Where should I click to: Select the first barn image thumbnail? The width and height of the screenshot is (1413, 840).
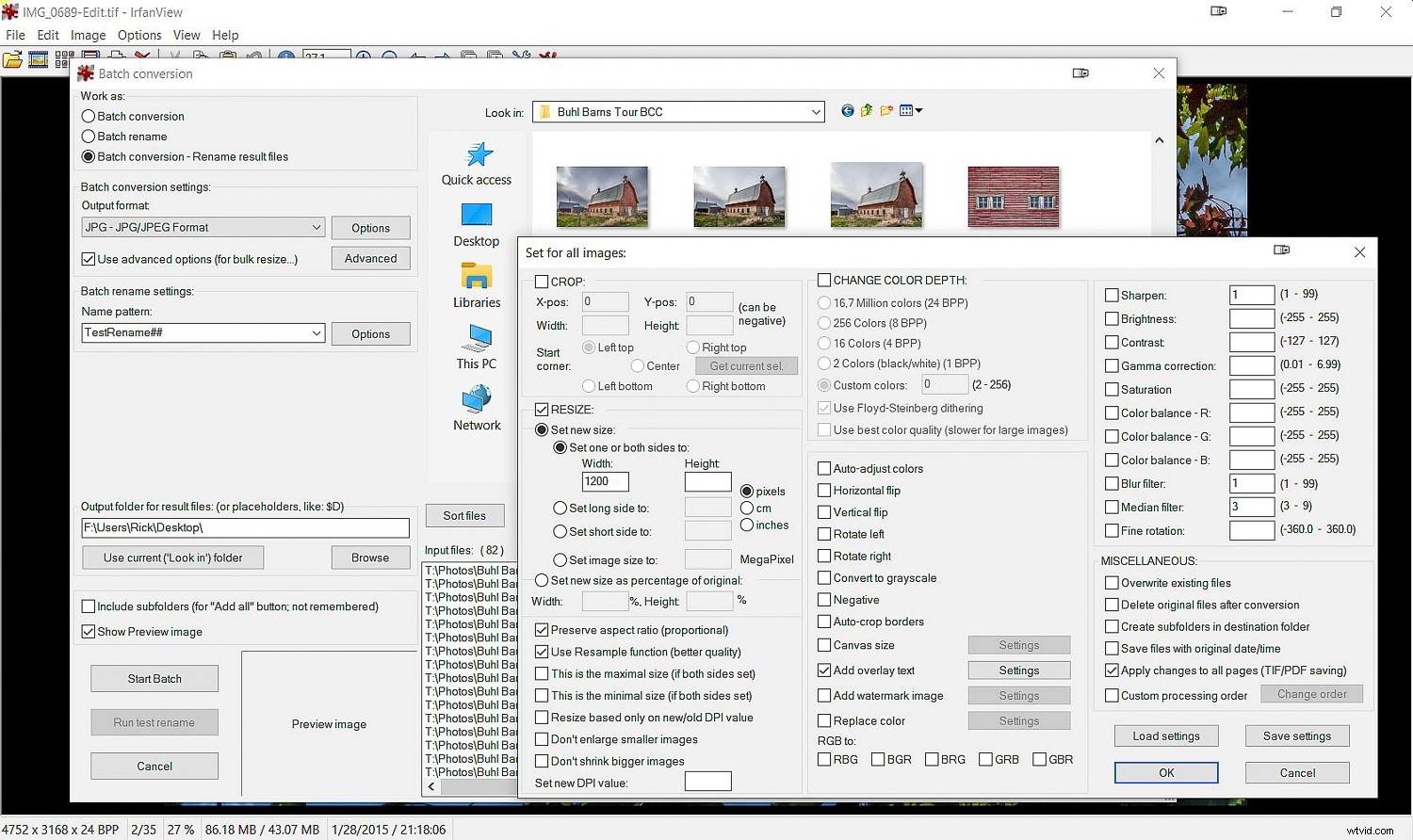pos(602,195)
